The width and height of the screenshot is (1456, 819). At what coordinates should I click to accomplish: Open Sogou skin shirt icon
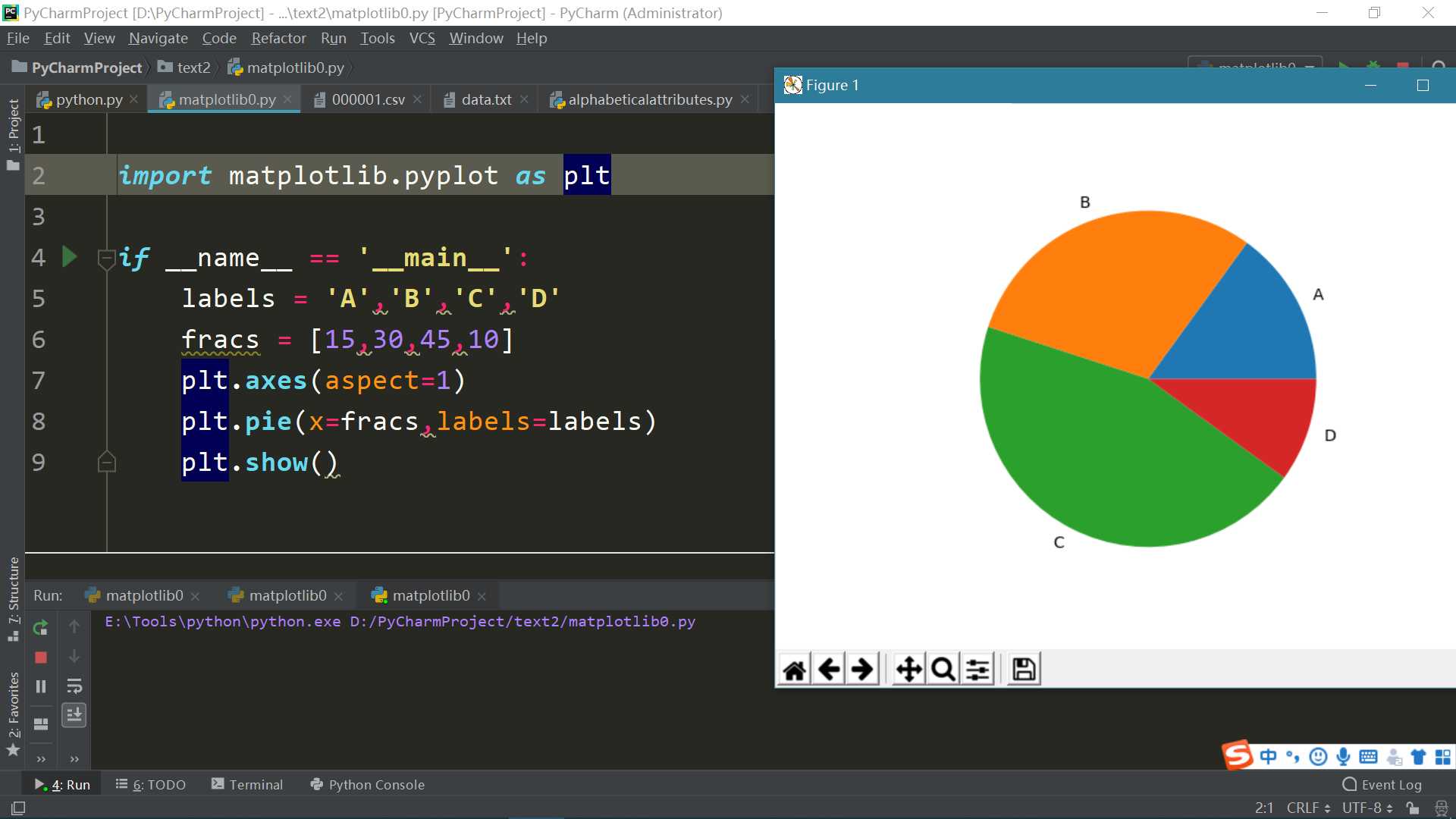[1418, 756]
